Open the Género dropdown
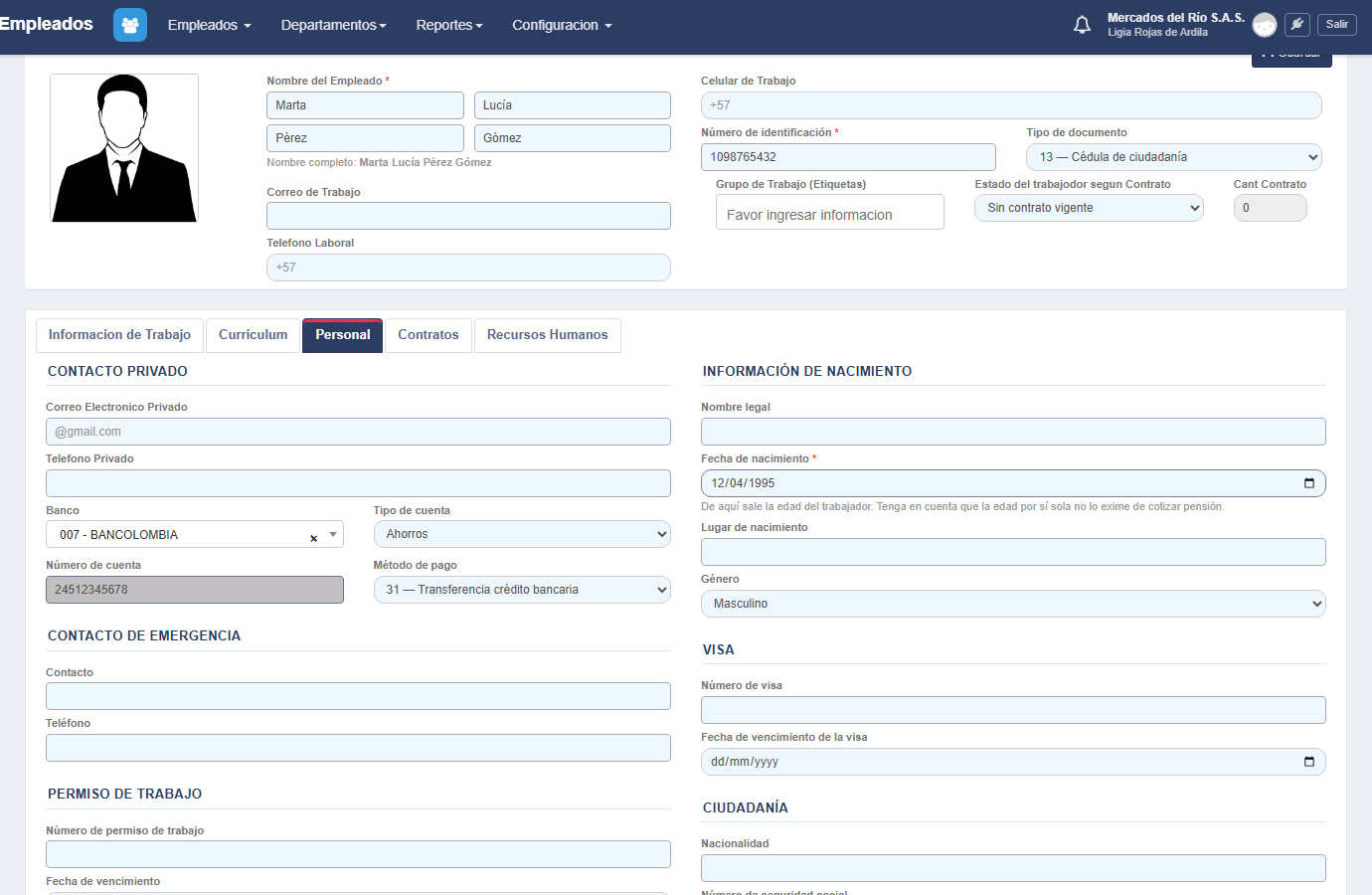The height and width of the screenshot is (895, 1372). [1013, 604]
